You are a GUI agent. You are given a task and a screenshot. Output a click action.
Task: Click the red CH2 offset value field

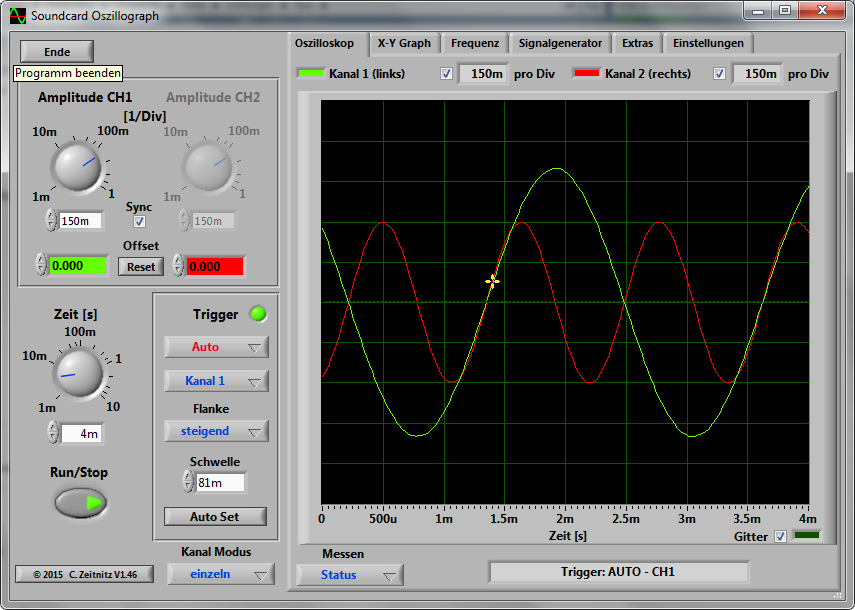(x=215, y=267)
